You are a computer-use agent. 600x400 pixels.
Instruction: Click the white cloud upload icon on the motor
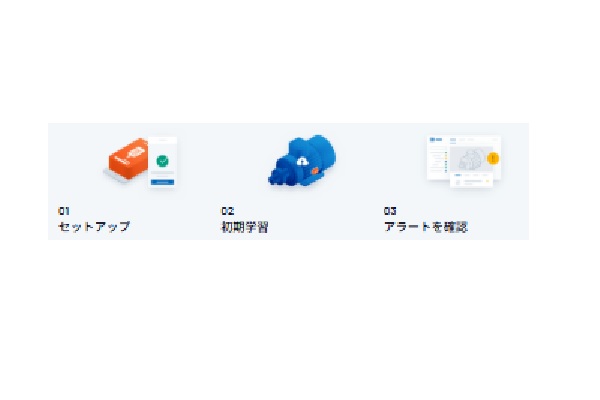click(302, 161)
